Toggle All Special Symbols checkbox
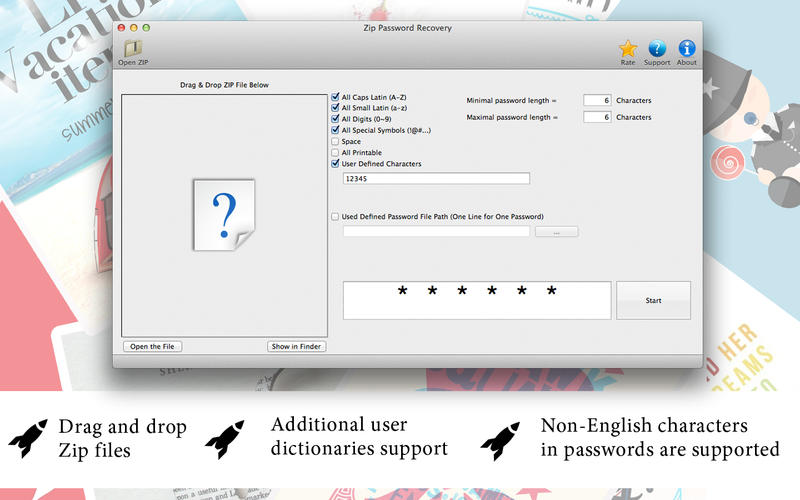 (x=335, y=130)
